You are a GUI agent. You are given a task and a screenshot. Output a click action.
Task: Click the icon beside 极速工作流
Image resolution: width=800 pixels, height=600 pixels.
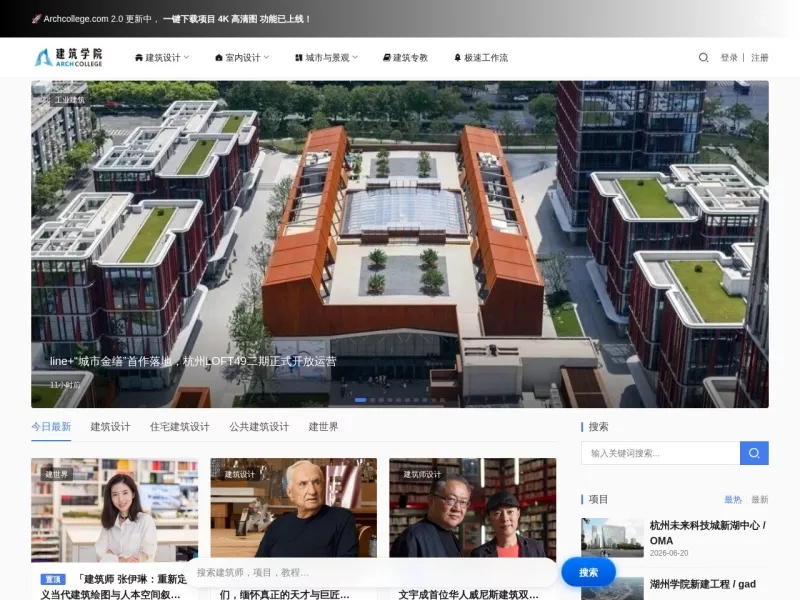tap(458, 58)
